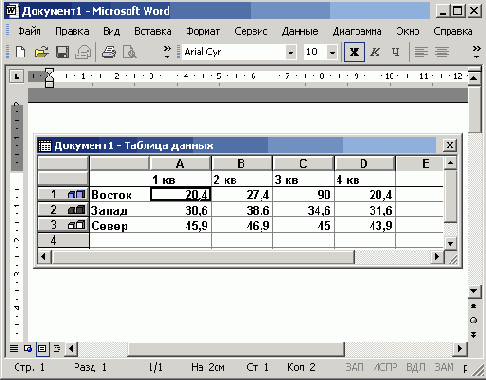Click the '3 кв' header cell
Image resolution: width=486 pixels, height=380 pixels.
(303, 180)
